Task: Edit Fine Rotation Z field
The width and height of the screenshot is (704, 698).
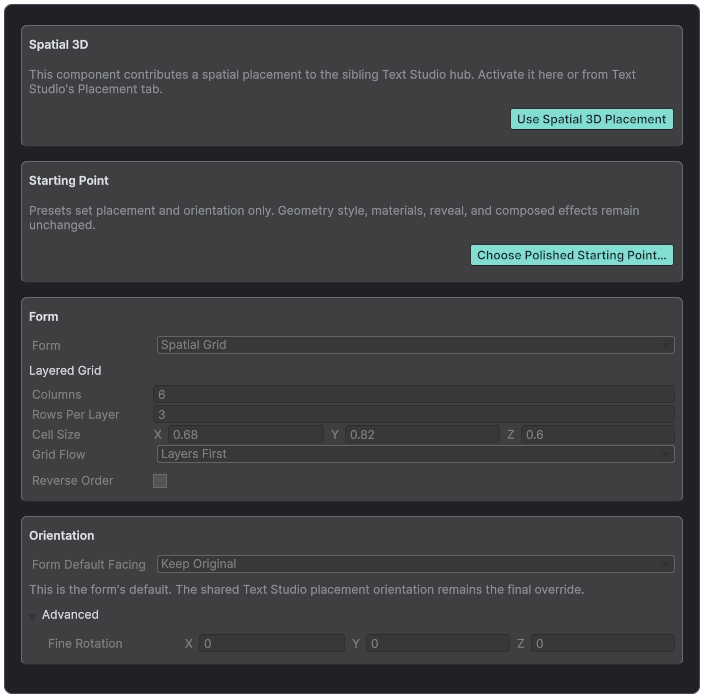Action: point(603,643)
